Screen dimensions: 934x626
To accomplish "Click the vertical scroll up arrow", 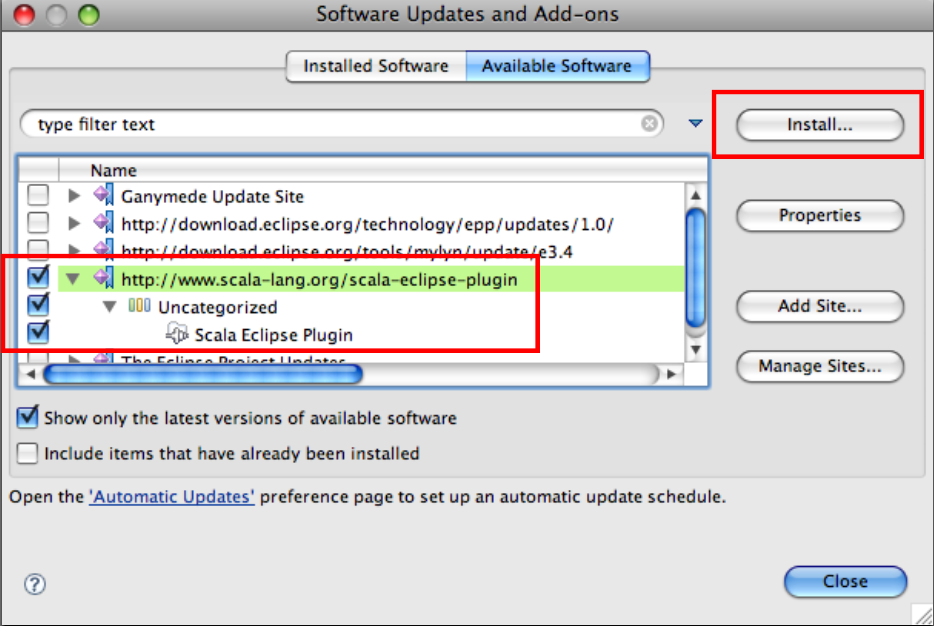I will point(696,195).
